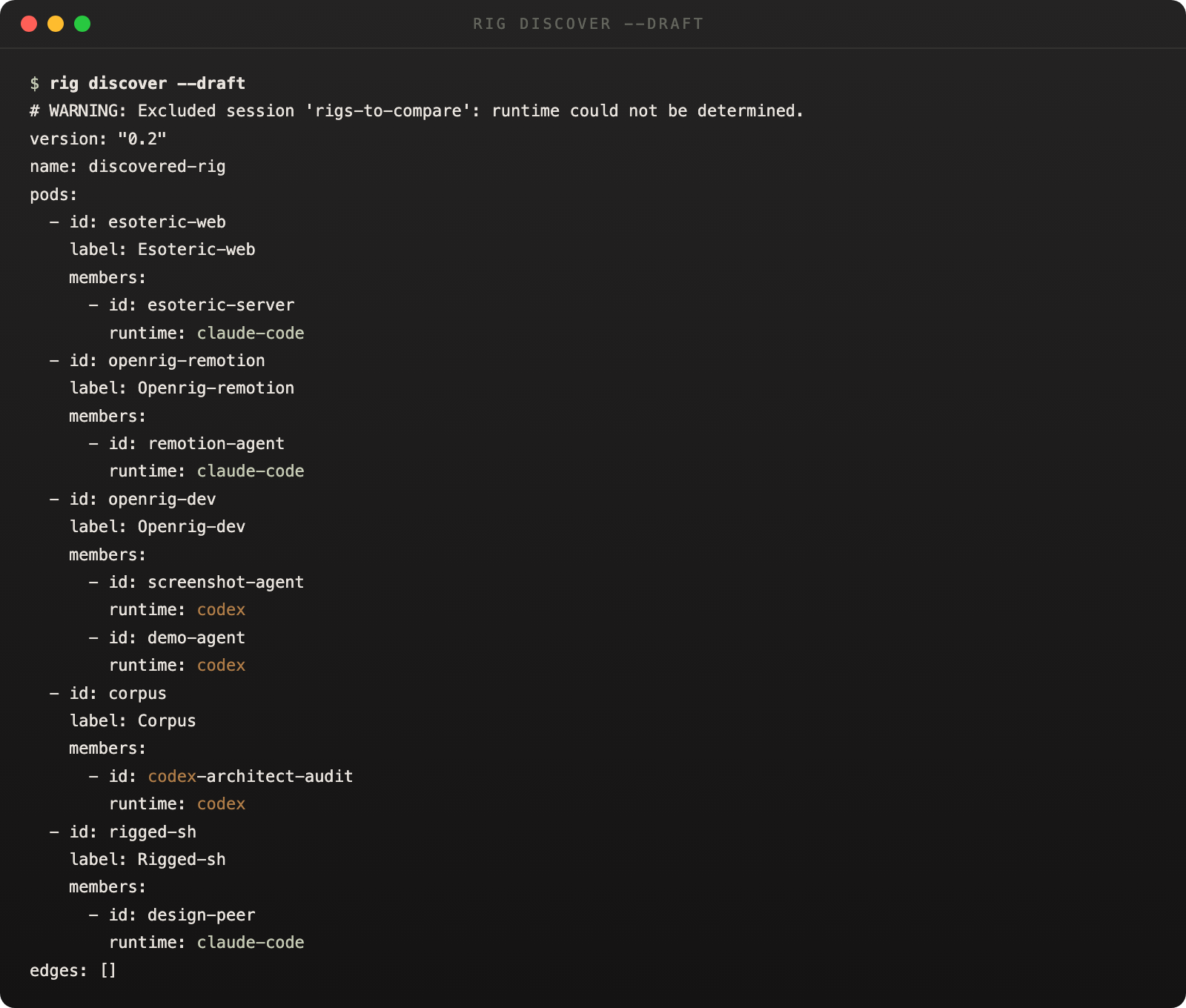Click runtime claude-code under design-peer
This screenshot has width=1186, height=1008.
tap(207, 942)
